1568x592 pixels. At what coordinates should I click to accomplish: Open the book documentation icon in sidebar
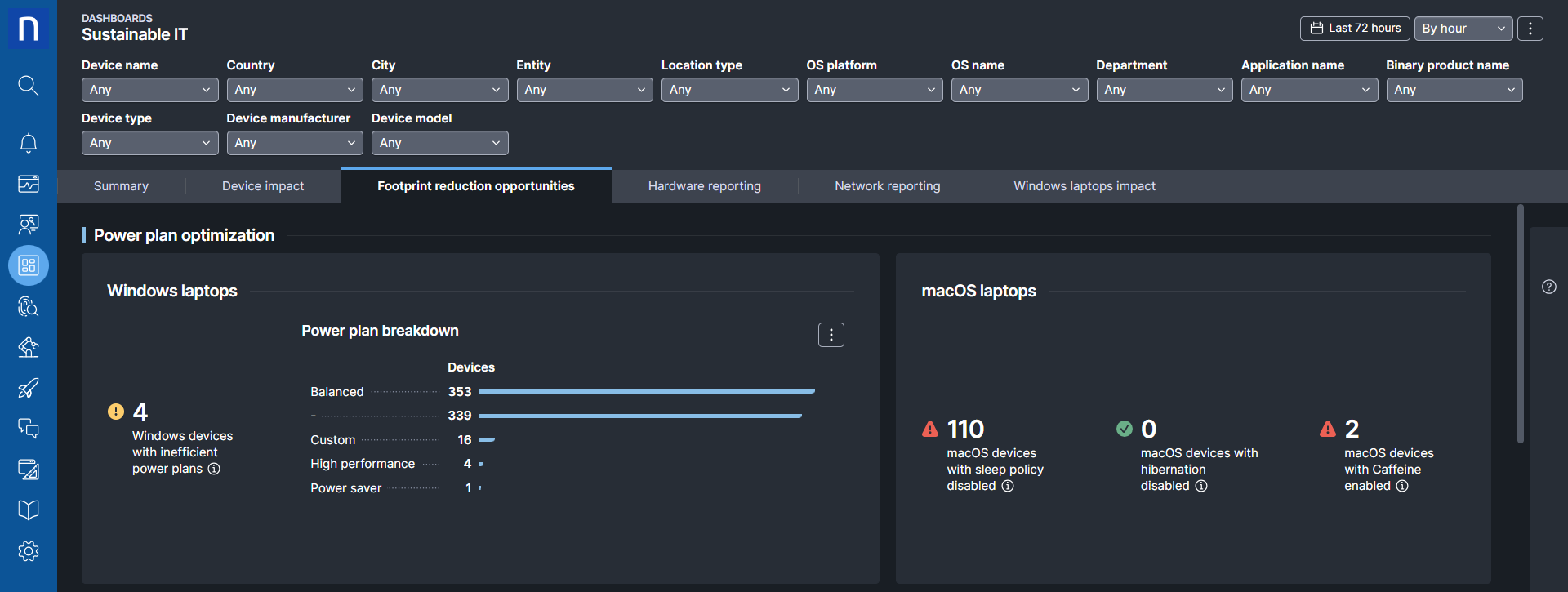tap(28, 510)
